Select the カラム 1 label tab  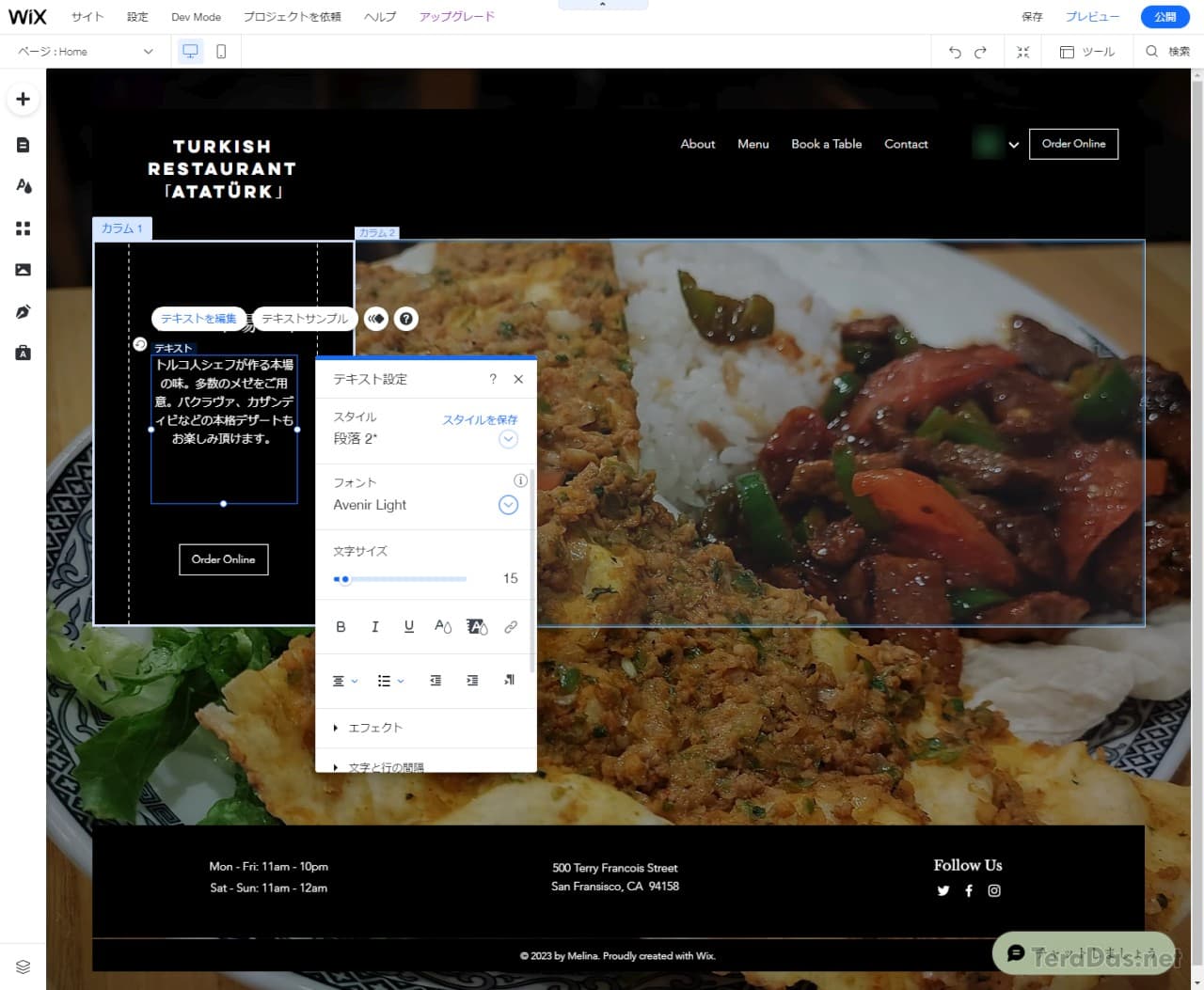pyautogui.click(x=122, y=228)
